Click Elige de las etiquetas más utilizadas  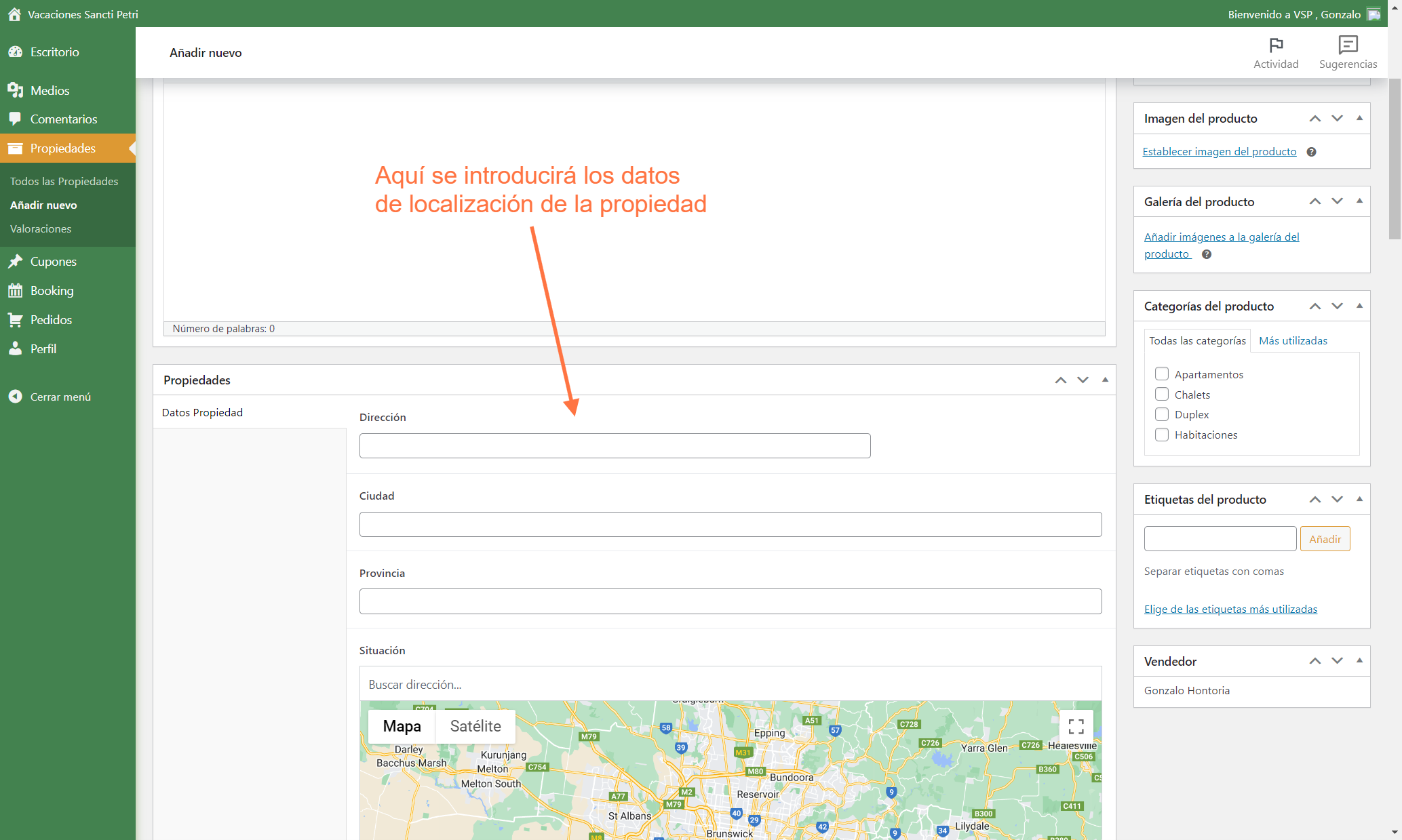point(1230,609)
